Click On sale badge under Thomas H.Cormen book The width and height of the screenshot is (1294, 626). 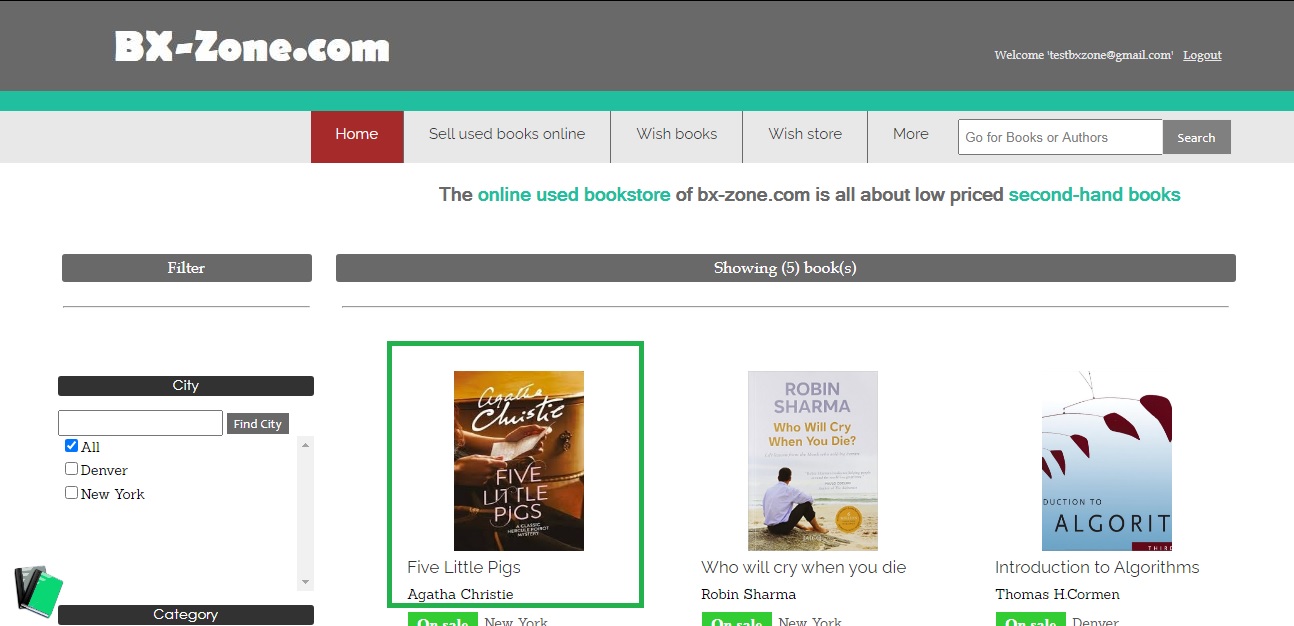pyautogui.click(x=1031, y=619)
